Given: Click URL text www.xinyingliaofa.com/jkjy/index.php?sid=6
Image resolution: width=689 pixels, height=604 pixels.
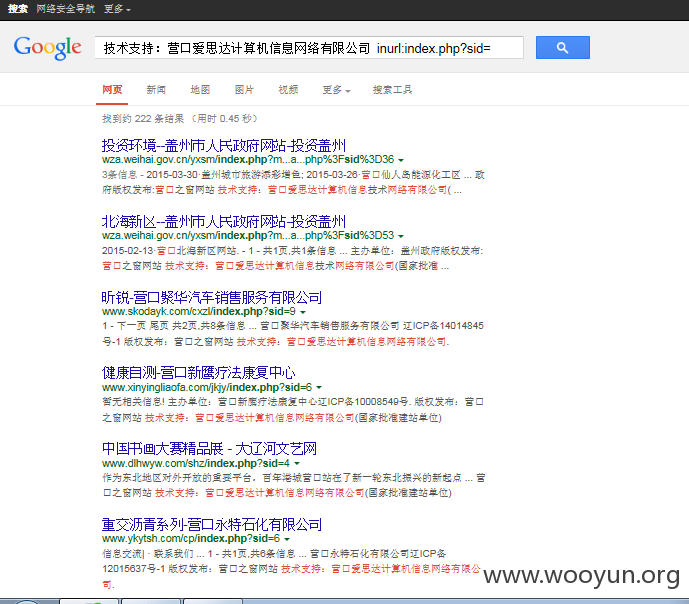Looking at the screenshot, I should [x=207, y=387].
